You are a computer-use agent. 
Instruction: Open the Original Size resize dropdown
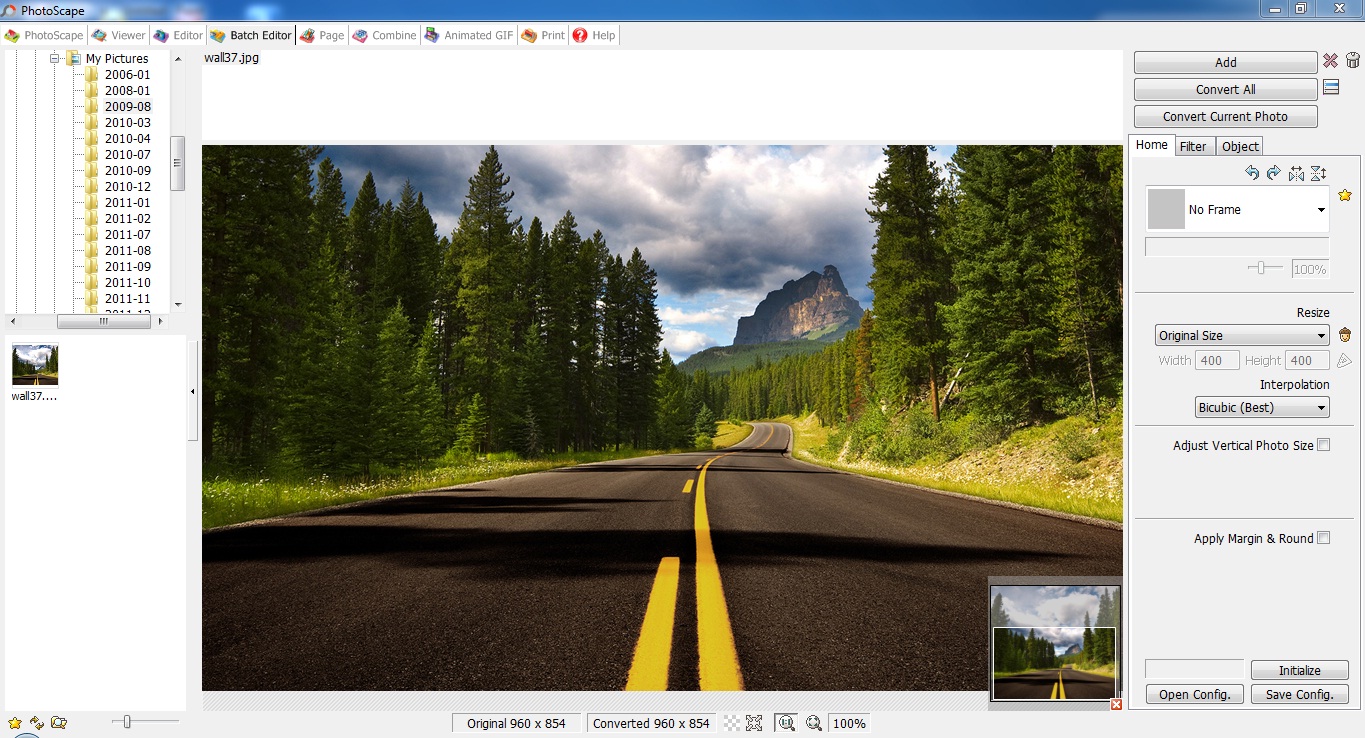pos(1242,335)
